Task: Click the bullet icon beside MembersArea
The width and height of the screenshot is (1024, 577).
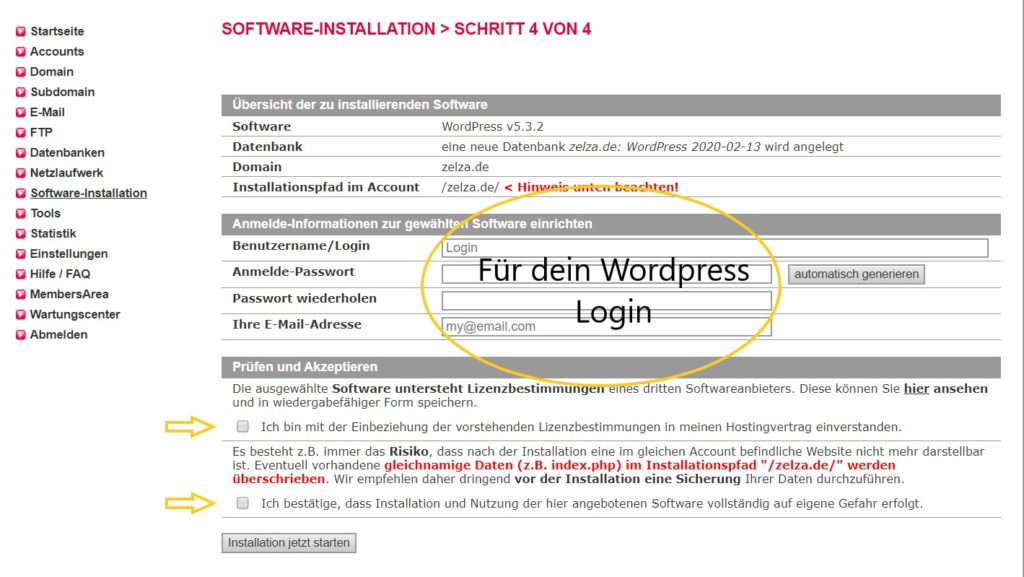Action: [21, 294]
